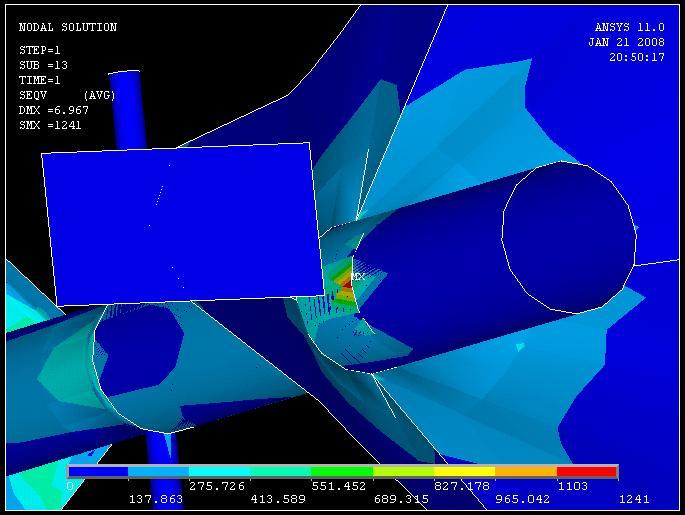Click the orange legend color band
685x515 pixels.
[x=526, y=471]
